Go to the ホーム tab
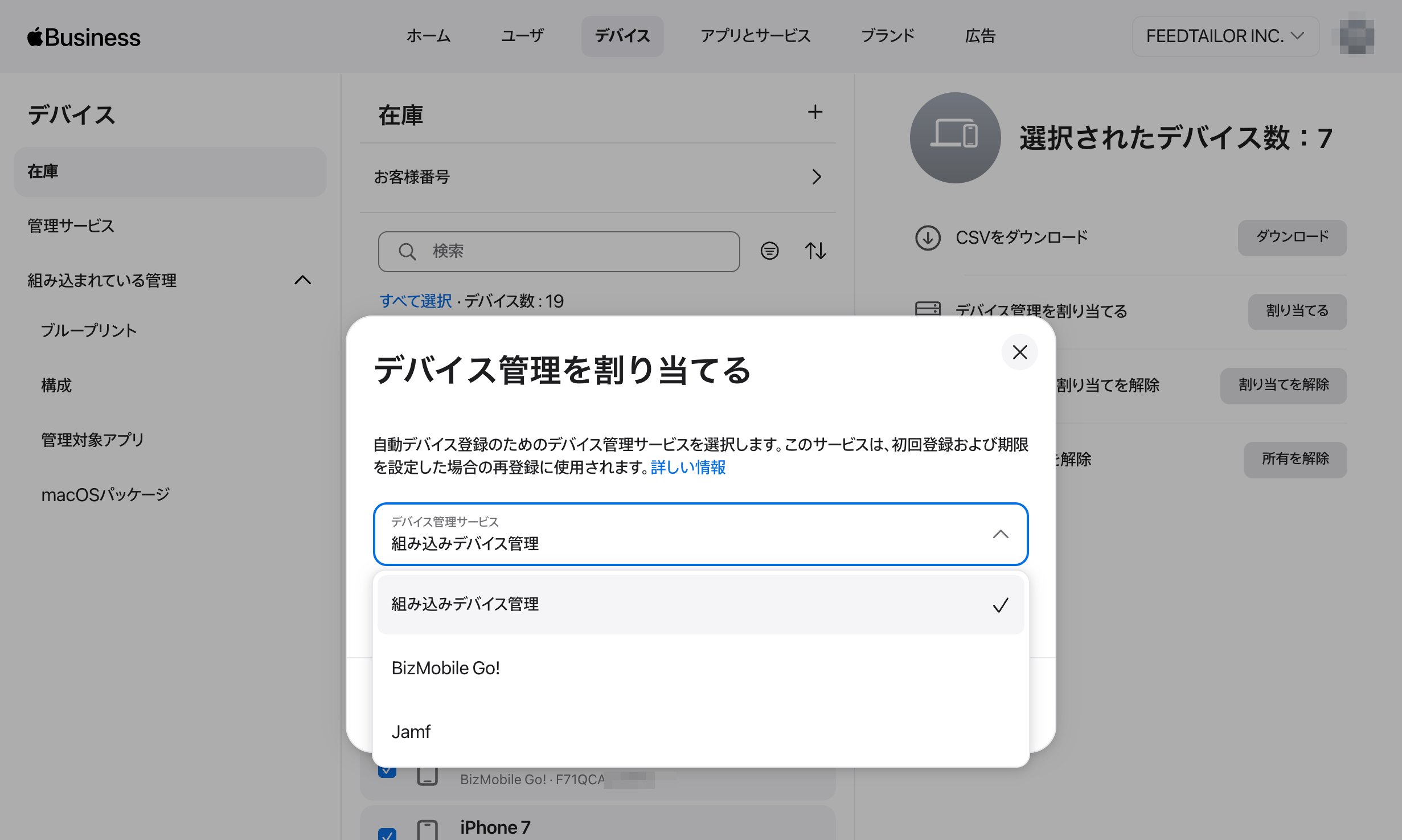The image size is (1402, 840). (428, 36)
